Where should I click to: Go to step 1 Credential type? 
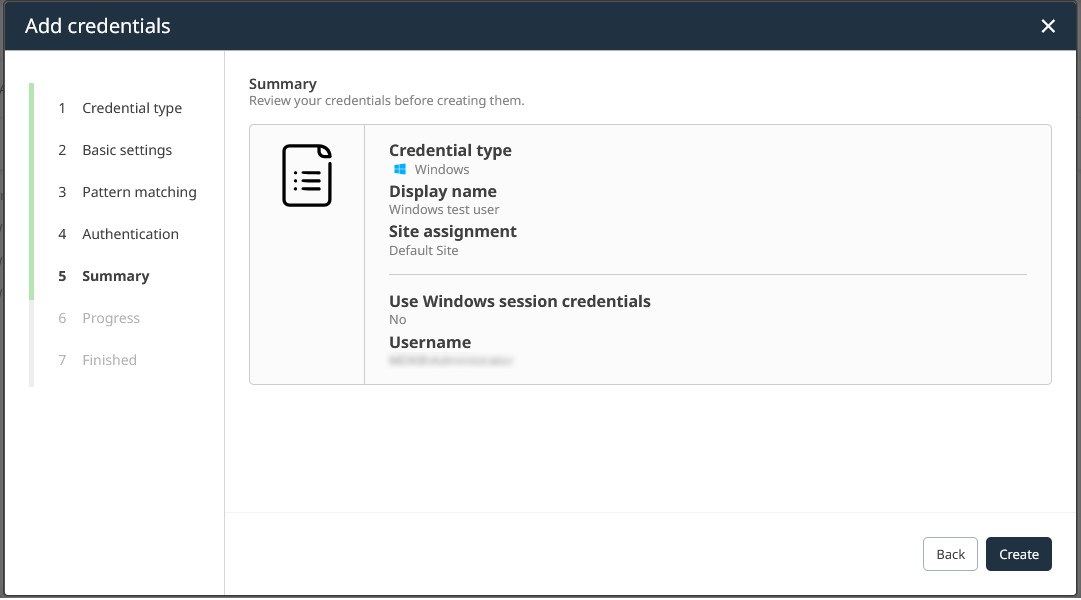(131, 108)
